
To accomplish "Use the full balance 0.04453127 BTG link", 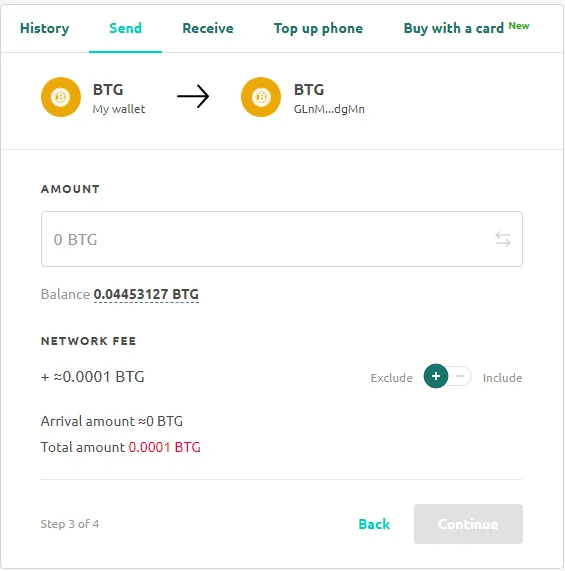I will tap(146, 294).
